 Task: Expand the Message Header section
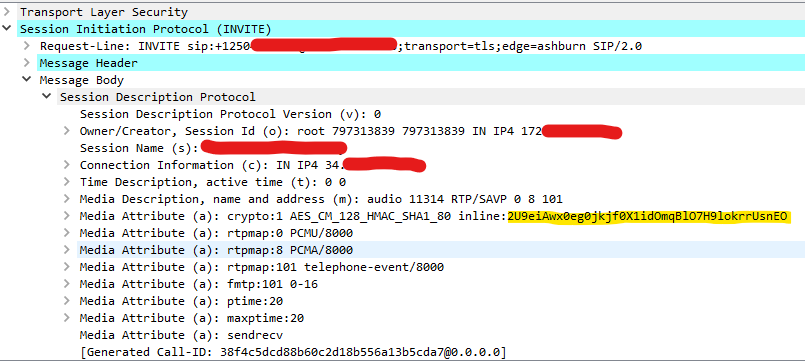[x=27, y=63]
